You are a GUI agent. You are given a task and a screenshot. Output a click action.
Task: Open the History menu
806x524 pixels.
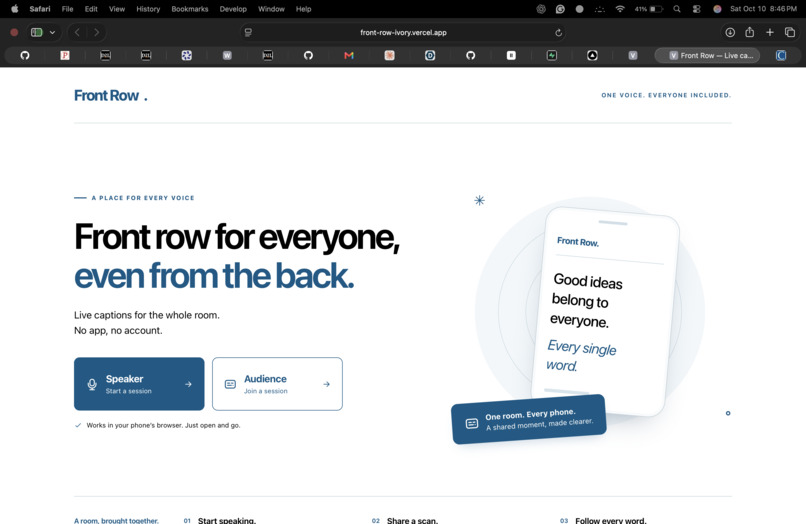pos(148,9)
